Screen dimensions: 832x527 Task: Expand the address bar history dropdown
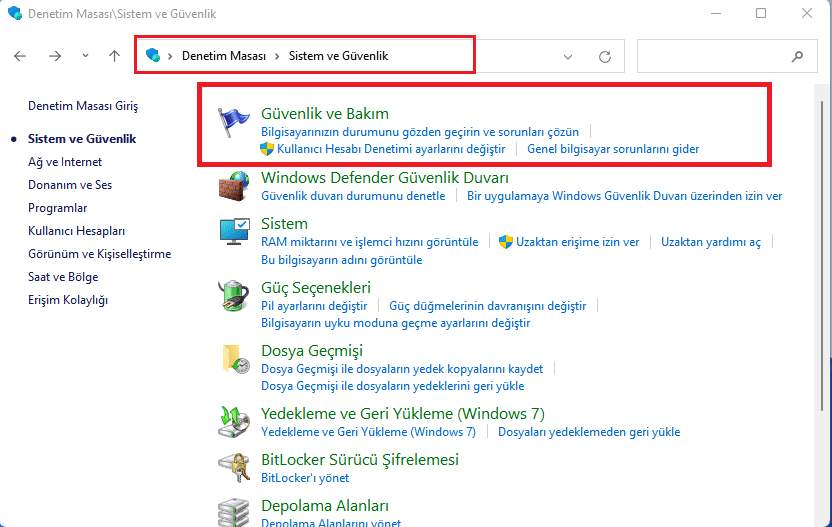click(x=568, y=57)
